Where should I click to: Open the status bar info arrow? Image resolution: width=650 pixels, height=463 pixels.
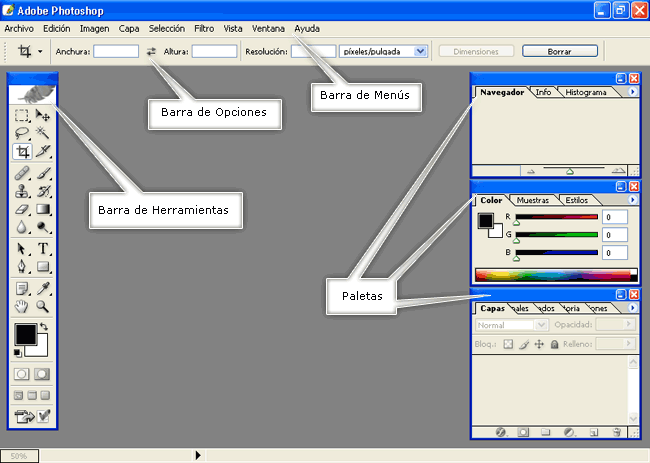[x=198, y=455]
